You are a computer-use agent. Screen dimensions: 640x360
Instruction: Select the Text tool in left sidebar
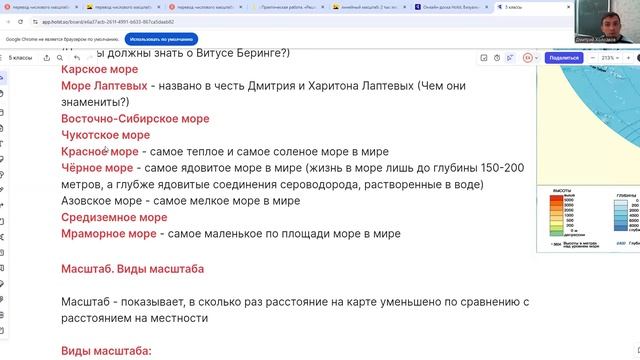tap(2, 144)
